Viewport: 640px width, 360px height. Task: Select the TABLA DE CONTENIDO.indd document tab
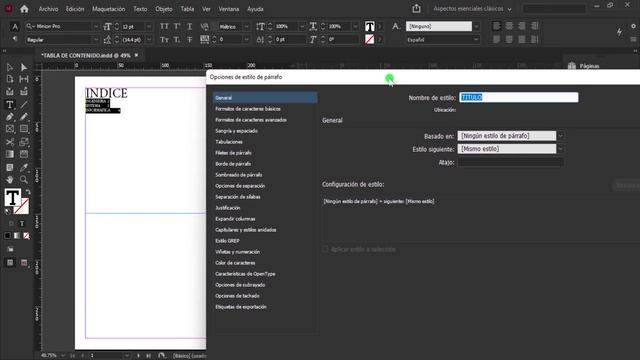click(86, 55)
